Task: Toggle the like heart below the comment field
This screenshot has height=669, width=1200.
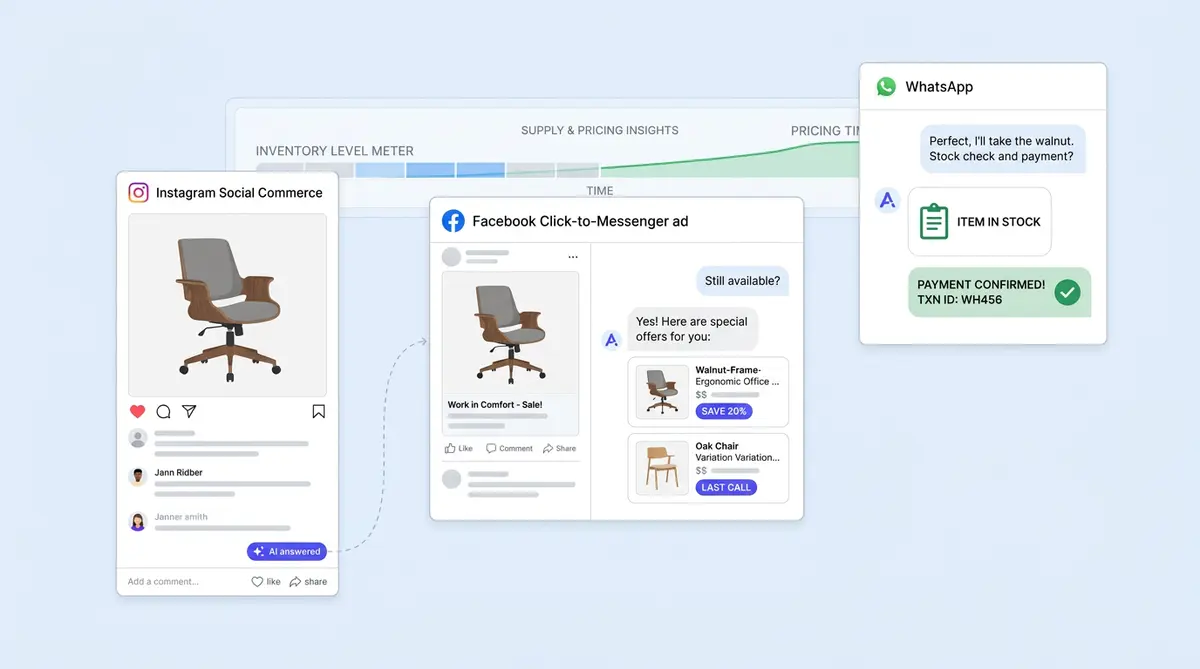Action: tap(259, 581)
